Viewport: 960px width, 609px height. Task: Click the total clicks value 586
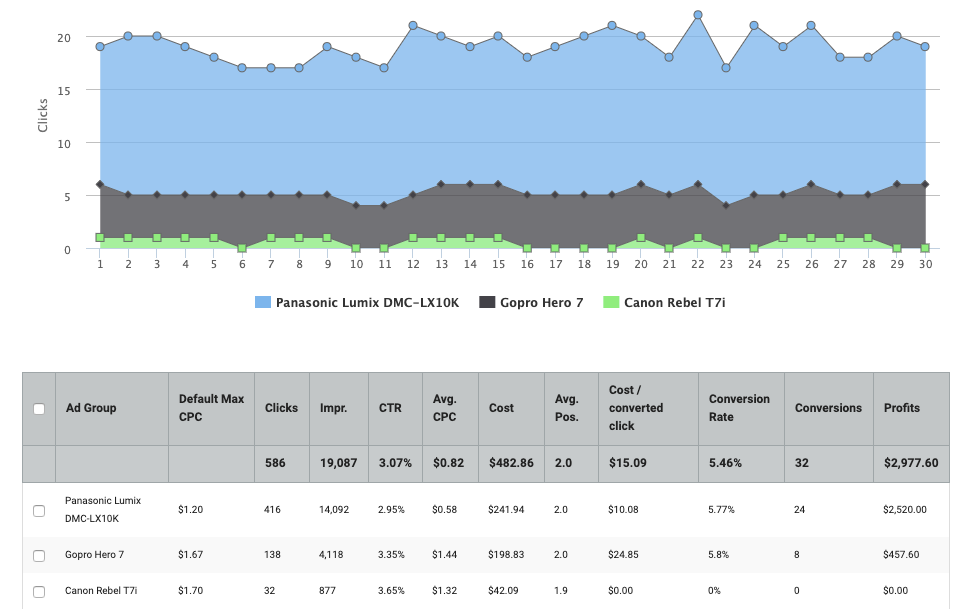275,463
